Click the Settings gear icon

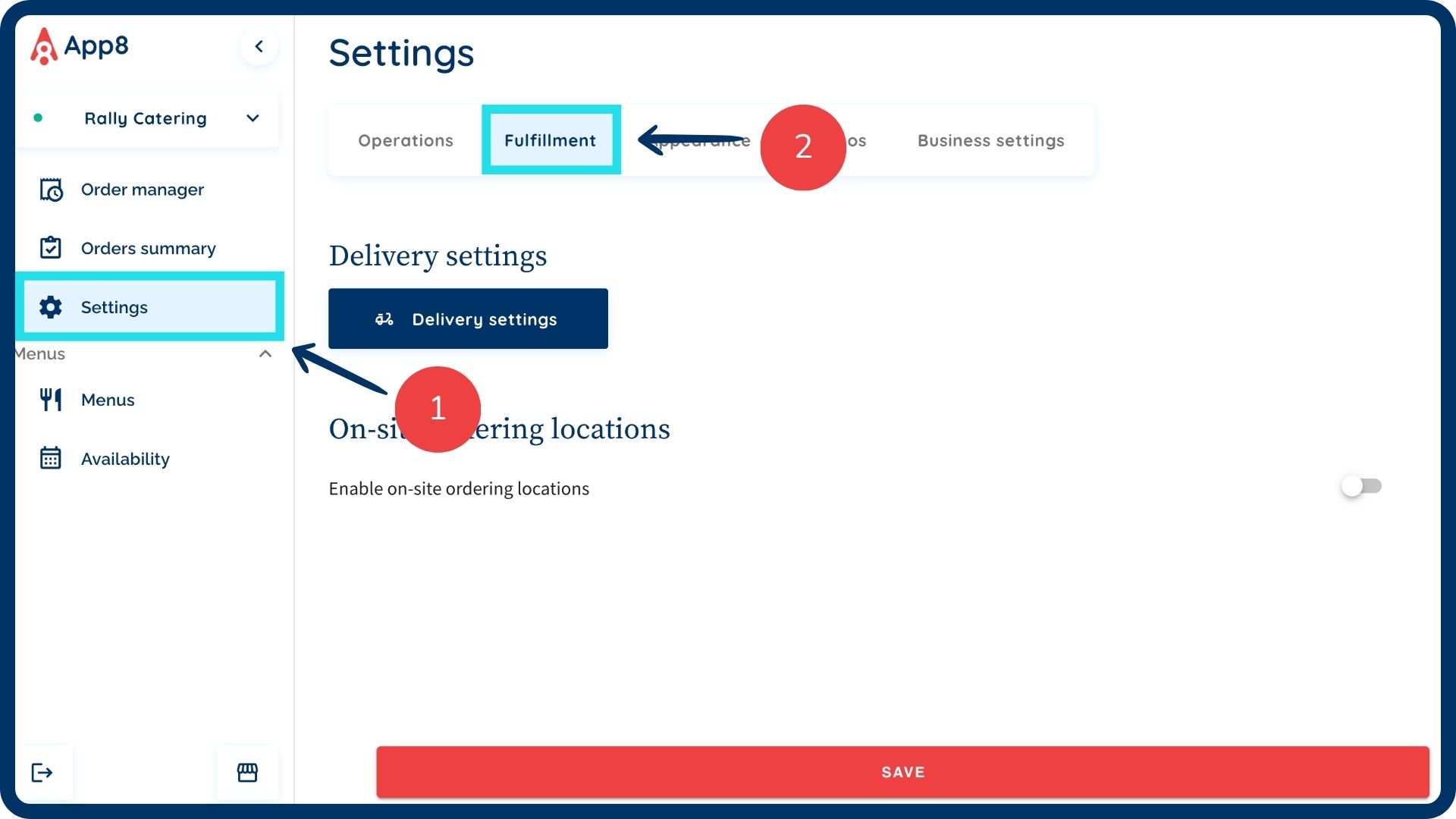(x=51, y=307)
